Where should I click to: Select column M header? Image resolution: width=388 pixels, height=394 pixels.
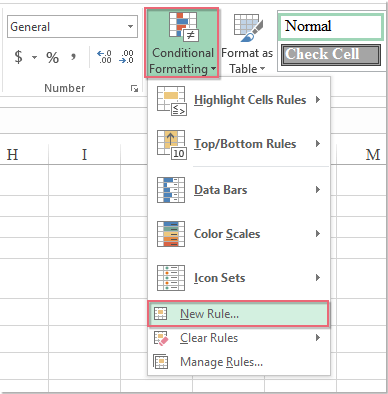pos(363,154)
